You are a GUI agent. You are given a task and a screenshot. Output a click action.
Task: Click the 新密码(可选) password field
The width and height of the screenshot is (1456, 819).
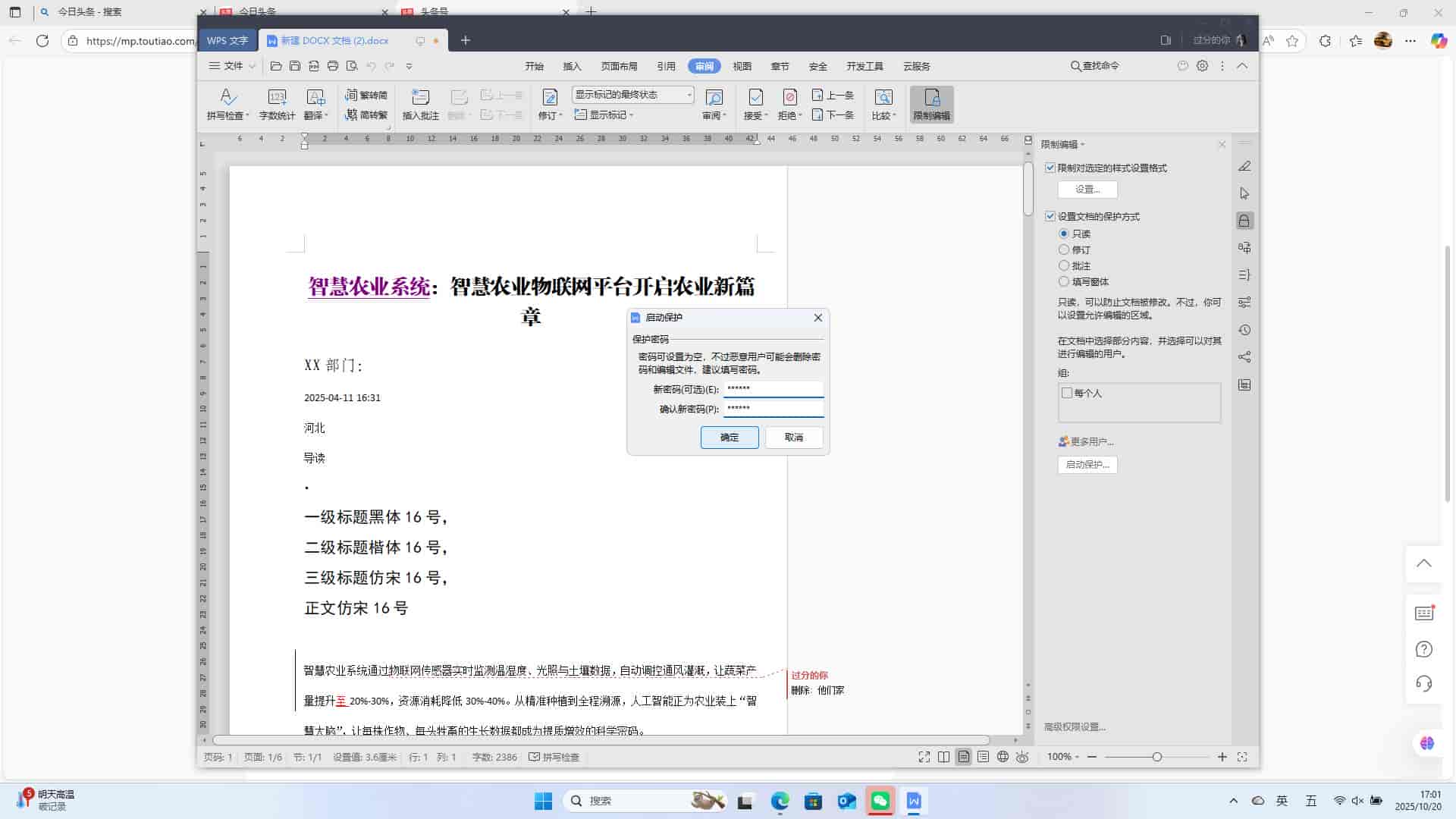click(773, 389)
